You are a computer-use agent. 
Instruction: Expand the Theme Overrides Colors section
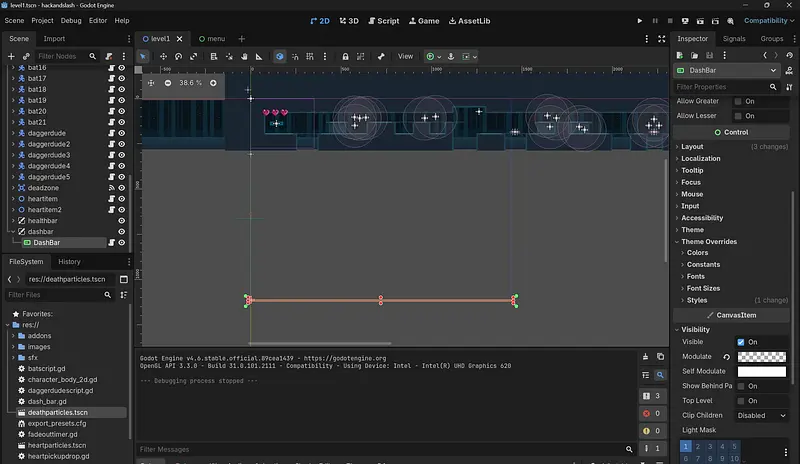pos(697,253)
